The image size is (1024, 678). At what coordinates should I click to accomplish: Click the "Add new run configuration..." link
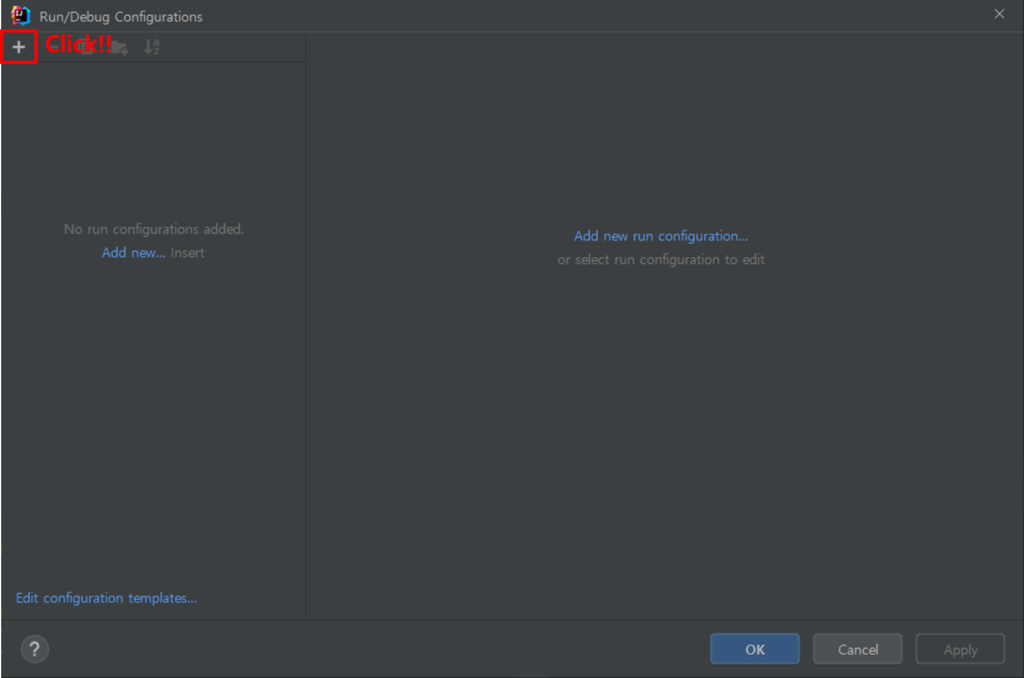(661, 236)
